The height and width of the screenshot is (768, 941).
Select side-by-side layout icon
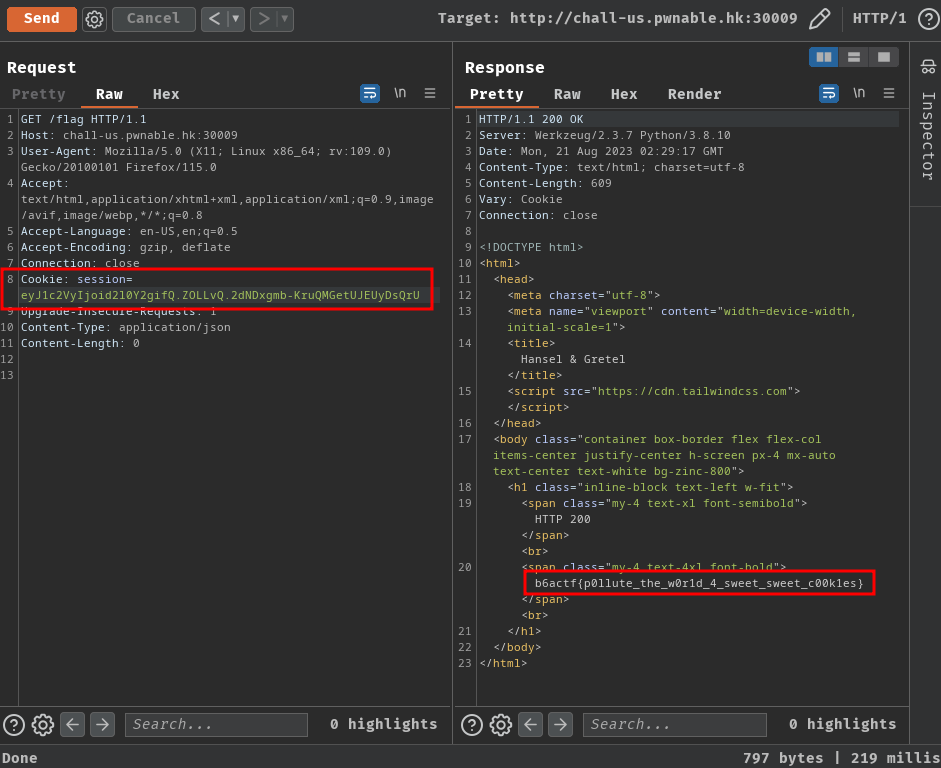tap(823, 57)
